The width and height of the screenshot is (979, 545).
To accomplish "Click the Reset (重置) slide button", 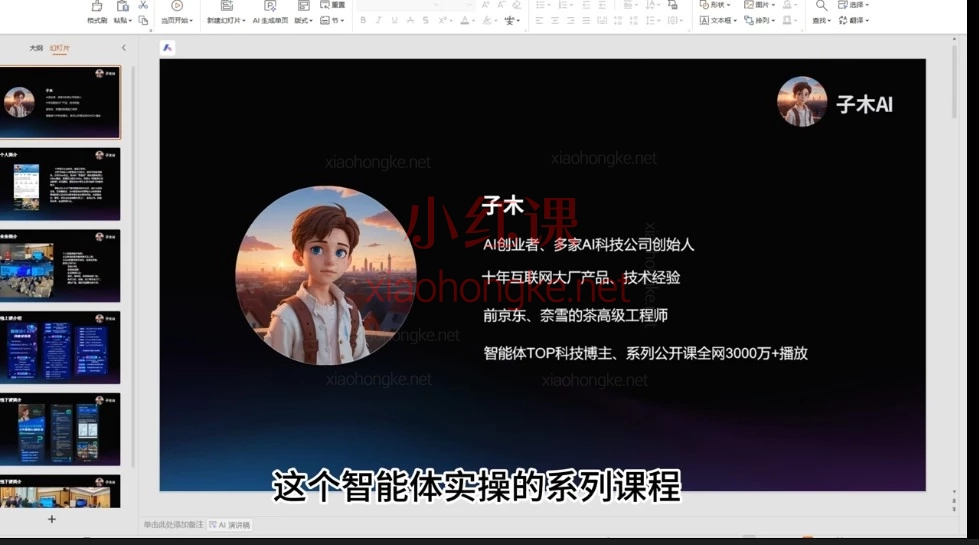I will 332,4.
